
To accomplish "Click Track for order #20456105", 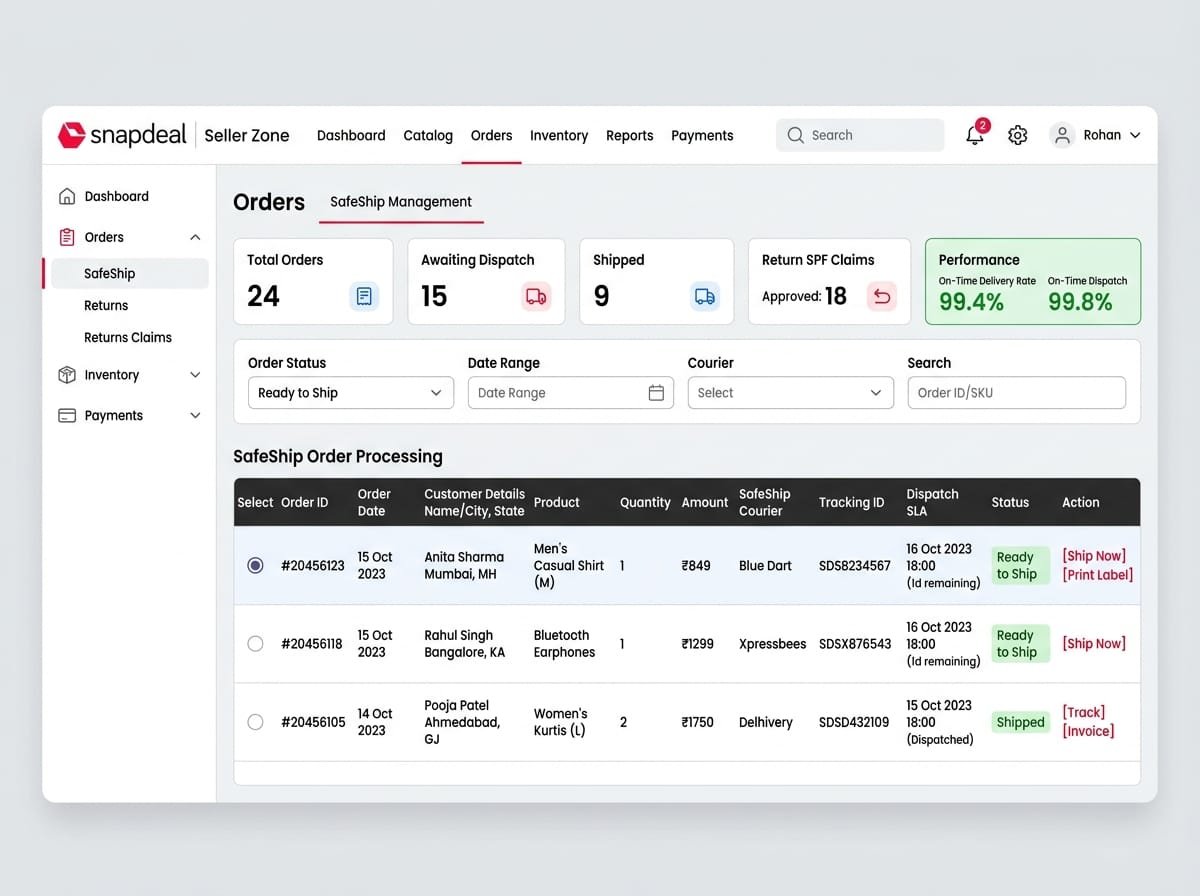I will (1084, 712).
